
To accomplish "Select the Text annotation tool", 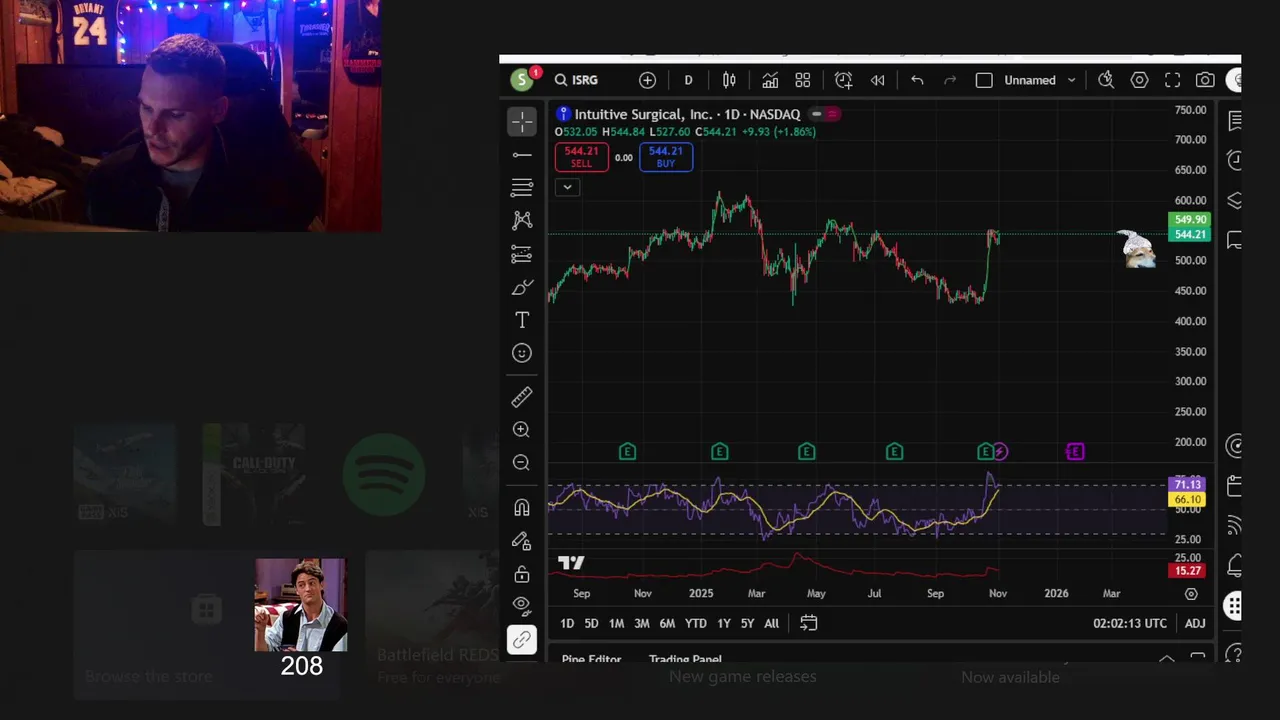I will point(521,320).
